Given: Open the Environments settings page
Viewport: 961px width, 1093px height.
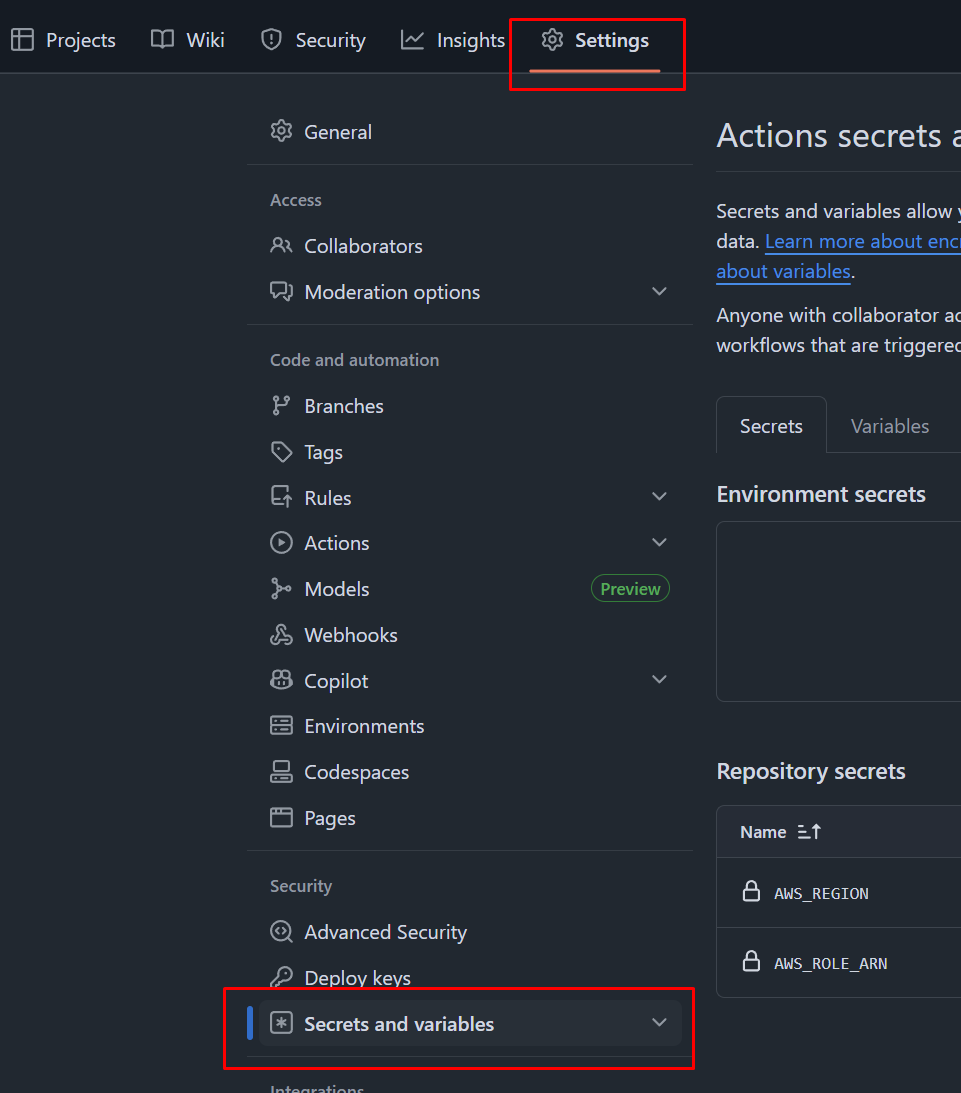Looking at the screenshot, I should pos(364,726).
